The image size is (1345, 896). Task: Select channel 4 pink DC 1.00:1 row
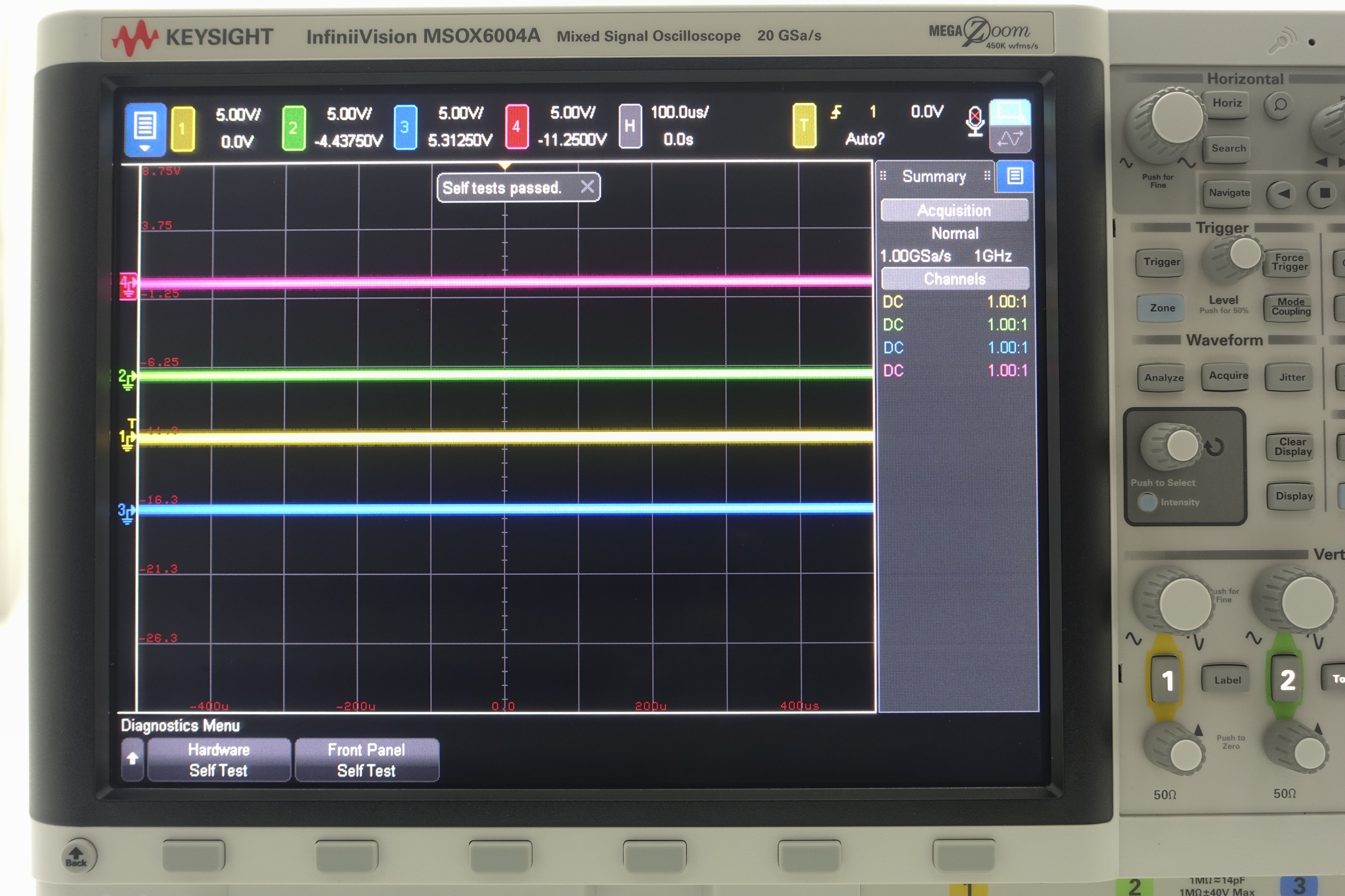955,370
